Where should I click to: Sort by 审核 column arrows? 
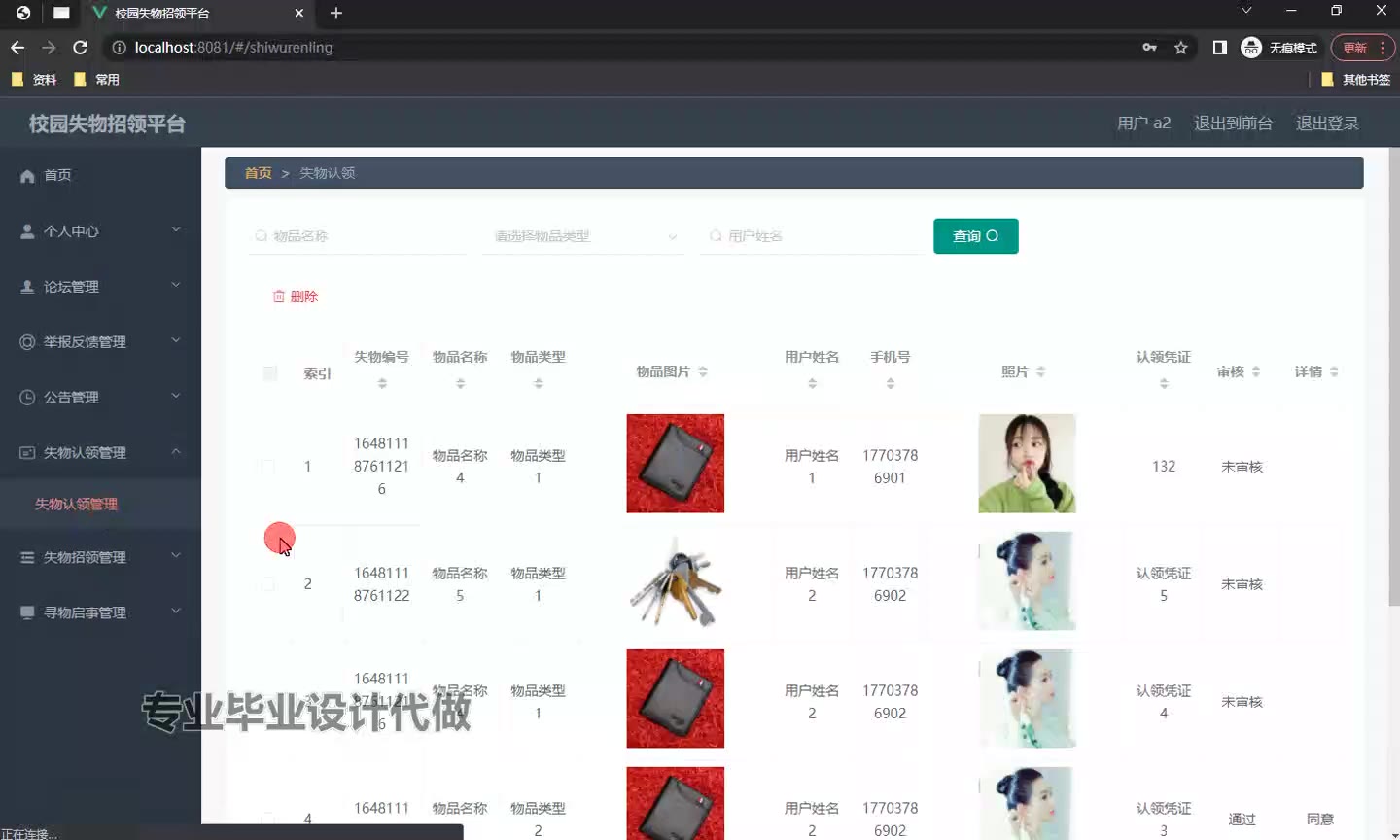[1256, 371]
